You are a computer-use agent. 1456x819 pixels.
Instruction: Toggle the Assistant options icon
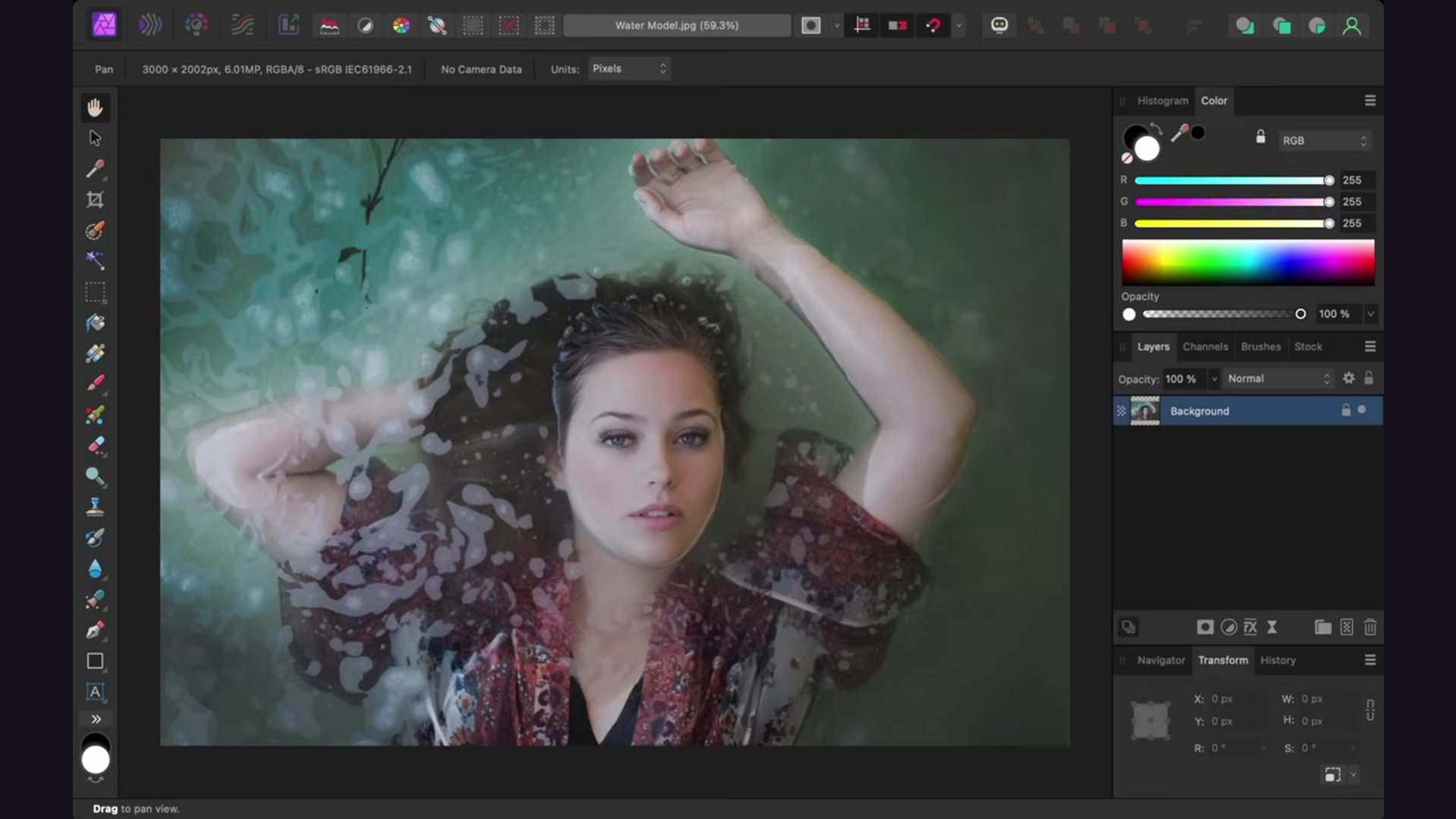(x=999, y=26)
